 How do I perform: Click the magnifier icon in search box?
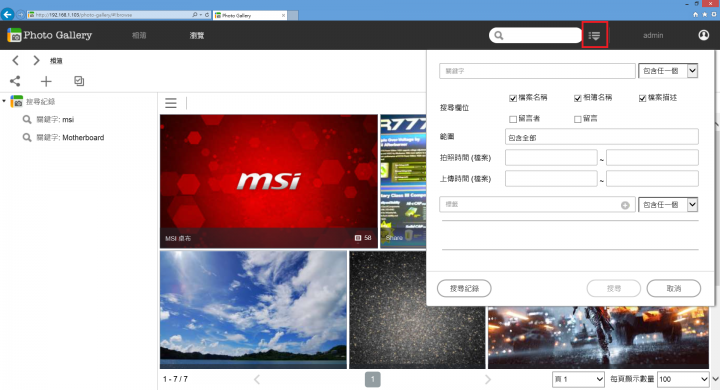coord(499,35)
